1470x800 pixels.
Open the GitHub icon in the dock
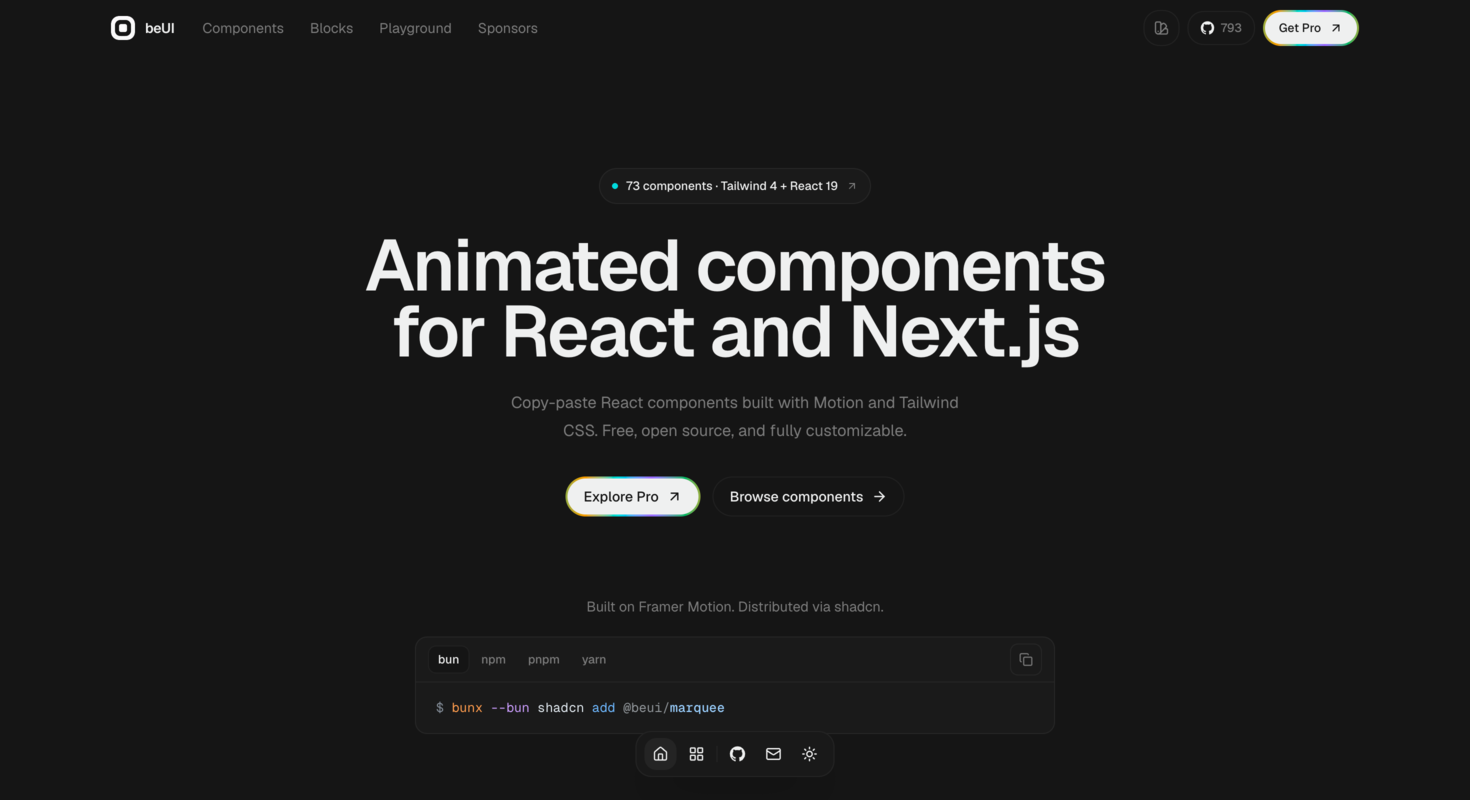coord(737,754)
